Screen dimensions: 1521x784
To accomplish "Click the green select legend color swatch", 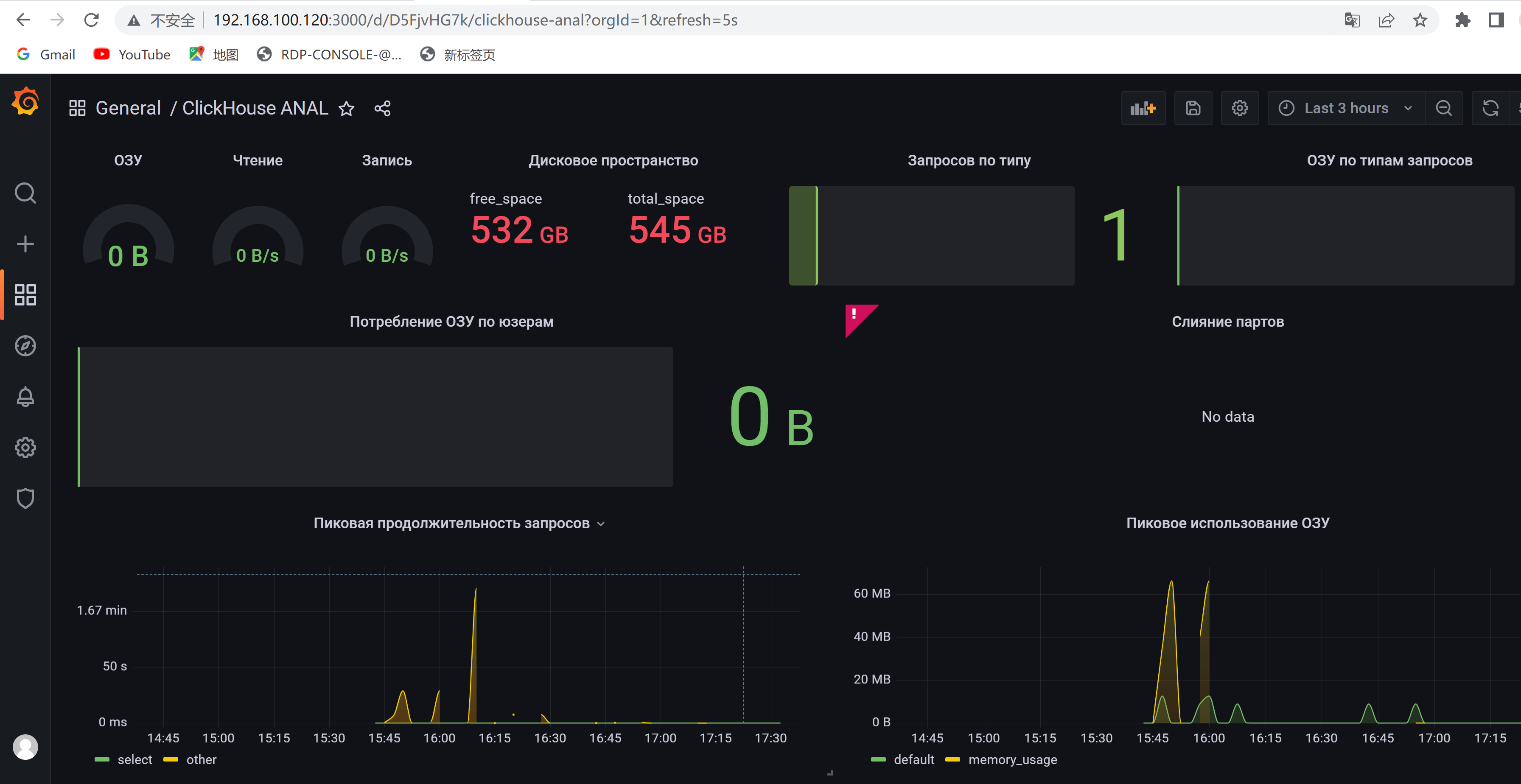I will [101, 760].
